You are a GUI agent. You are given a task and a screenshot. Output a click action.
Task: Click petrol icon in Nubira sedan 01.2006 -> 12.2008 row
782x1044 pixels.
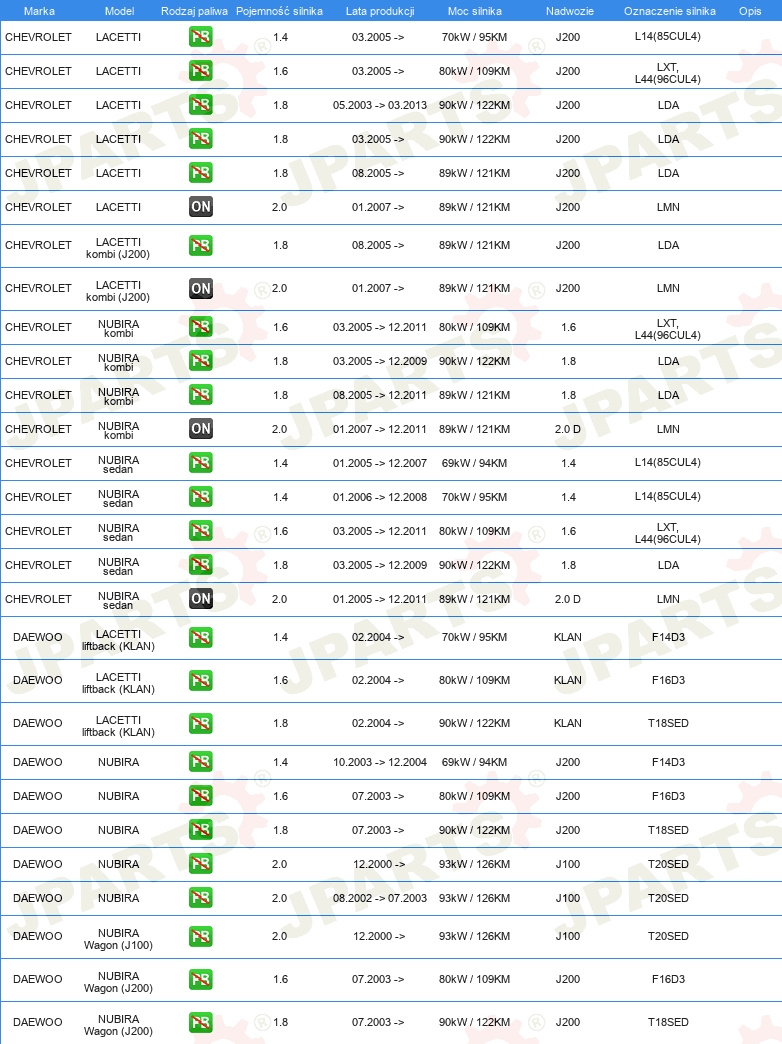(x=200, y=497)
